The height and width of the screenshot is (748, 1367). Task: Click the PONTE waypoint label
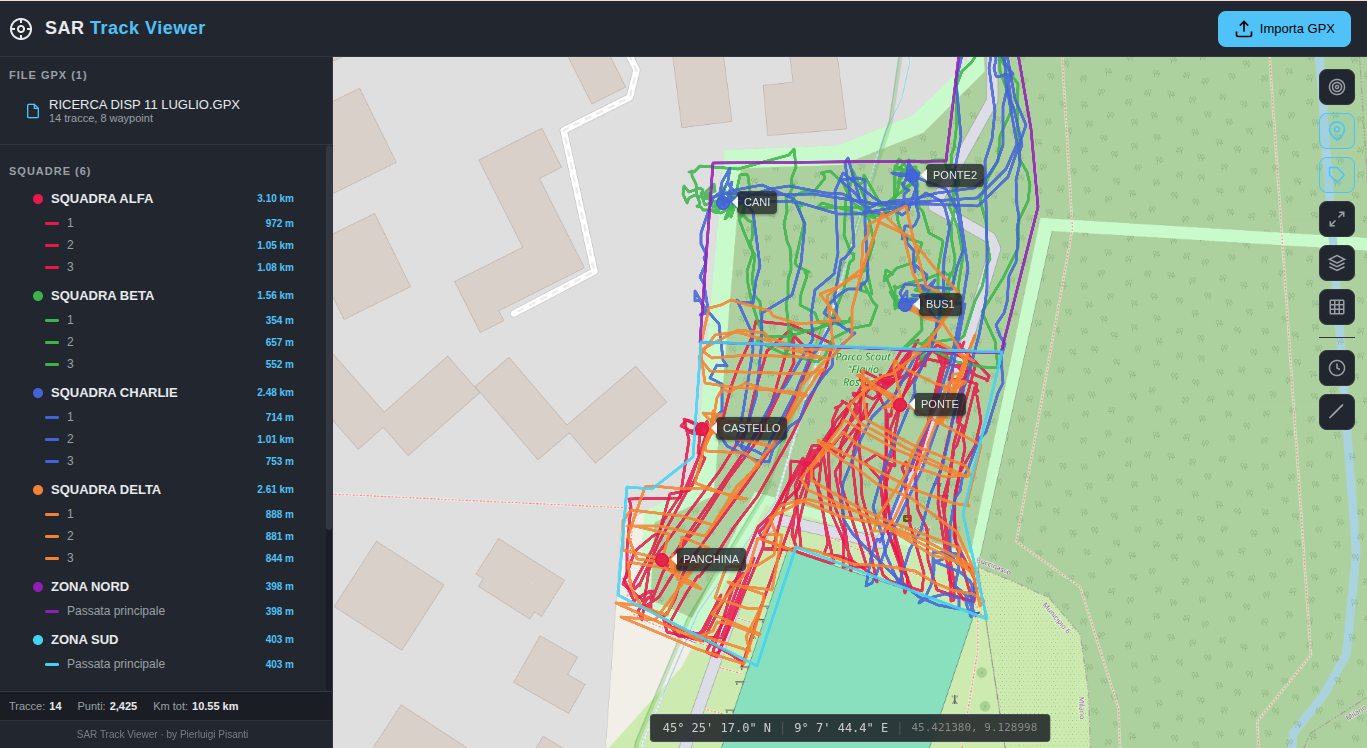940,405
